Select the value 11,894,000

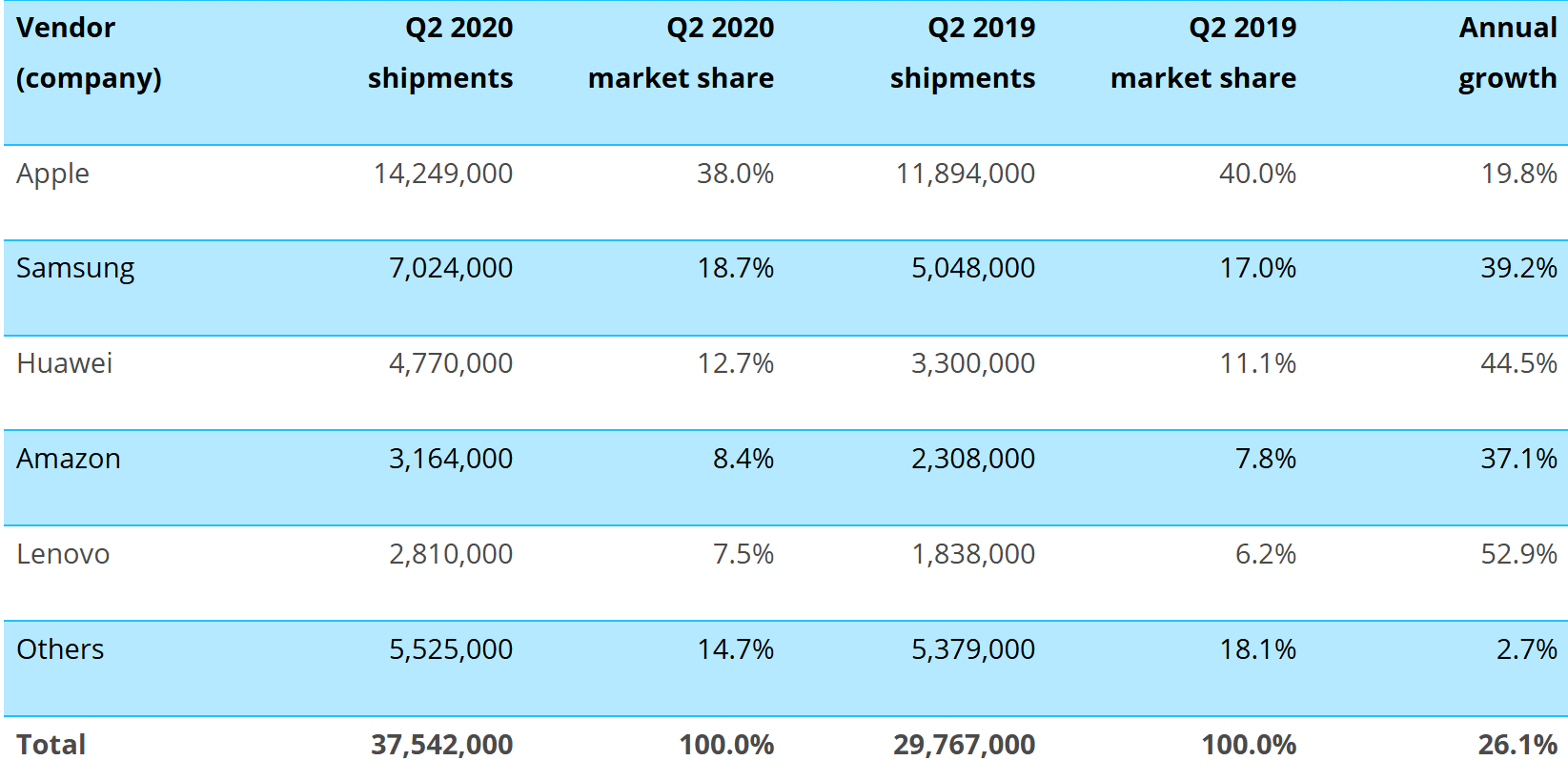click(966, 174)
